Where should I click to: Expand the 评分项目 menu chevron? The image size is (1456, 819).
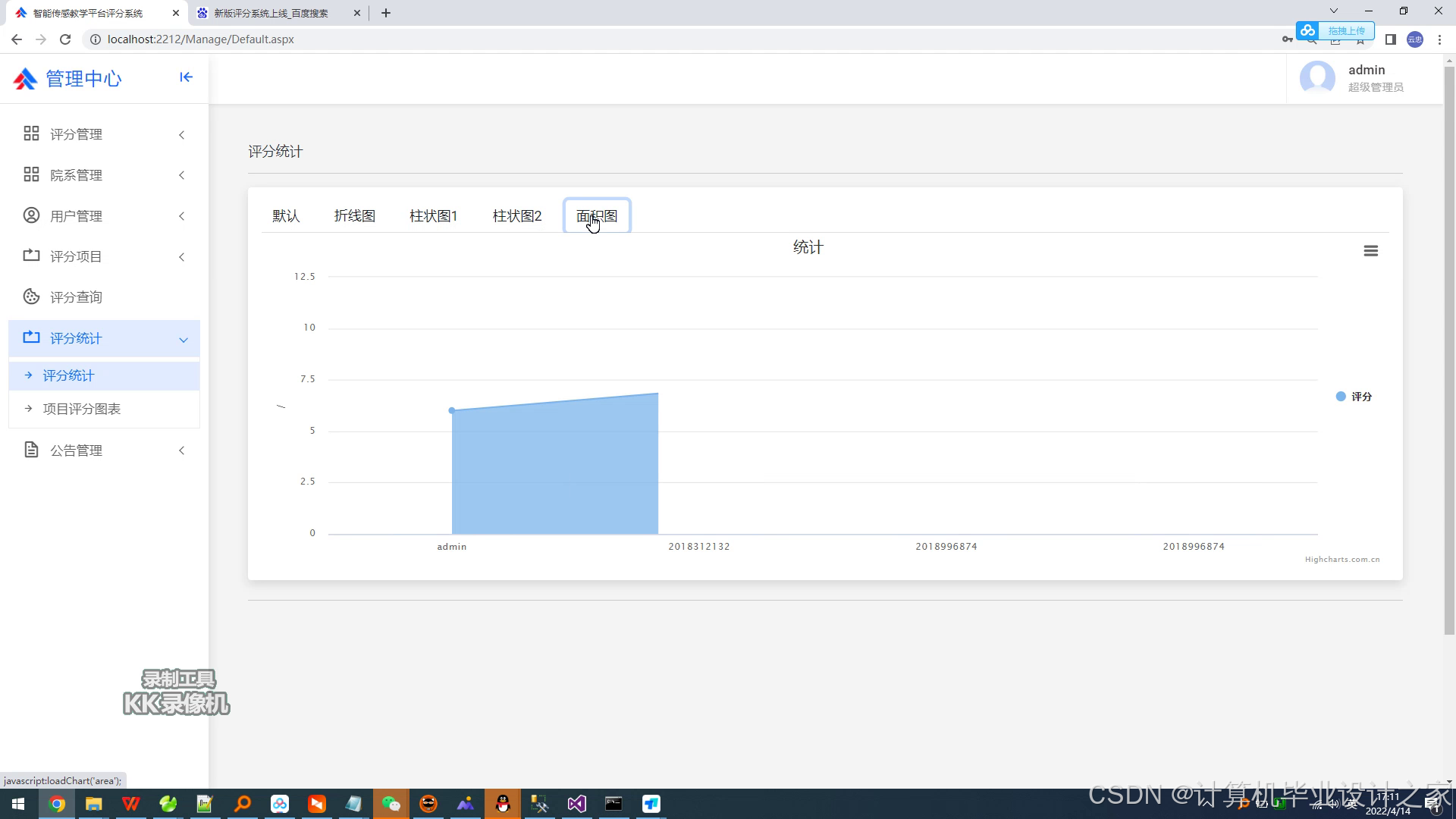coord(182,257)
